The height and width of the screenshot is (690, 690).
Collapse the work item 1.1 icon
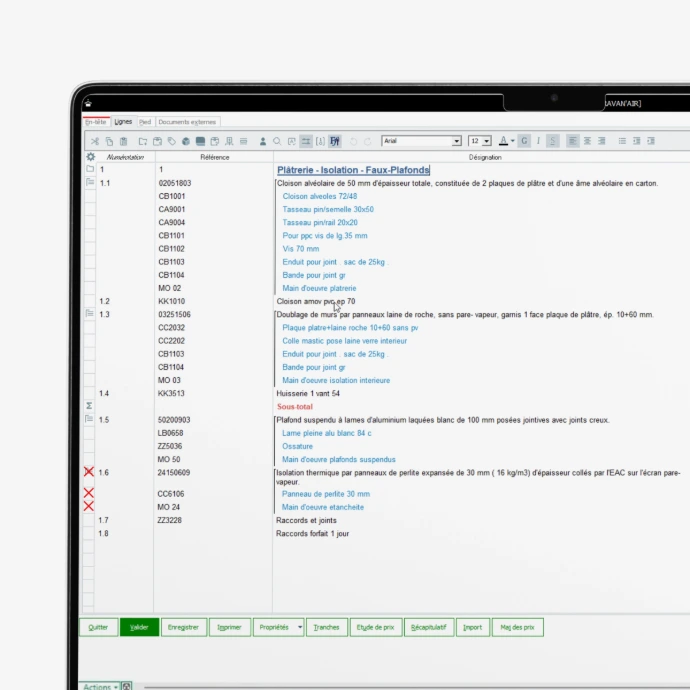[90, 182]
